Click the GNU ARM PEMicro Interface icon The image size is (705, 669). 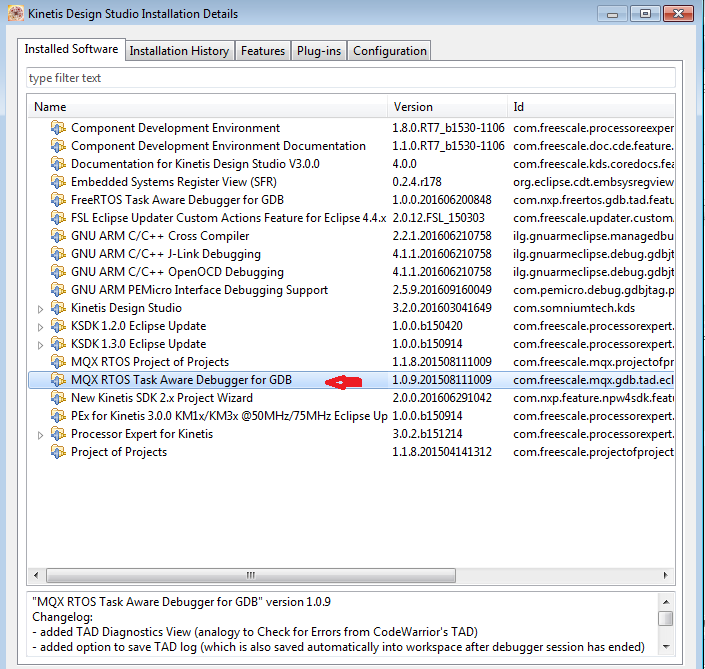point(58,290)
